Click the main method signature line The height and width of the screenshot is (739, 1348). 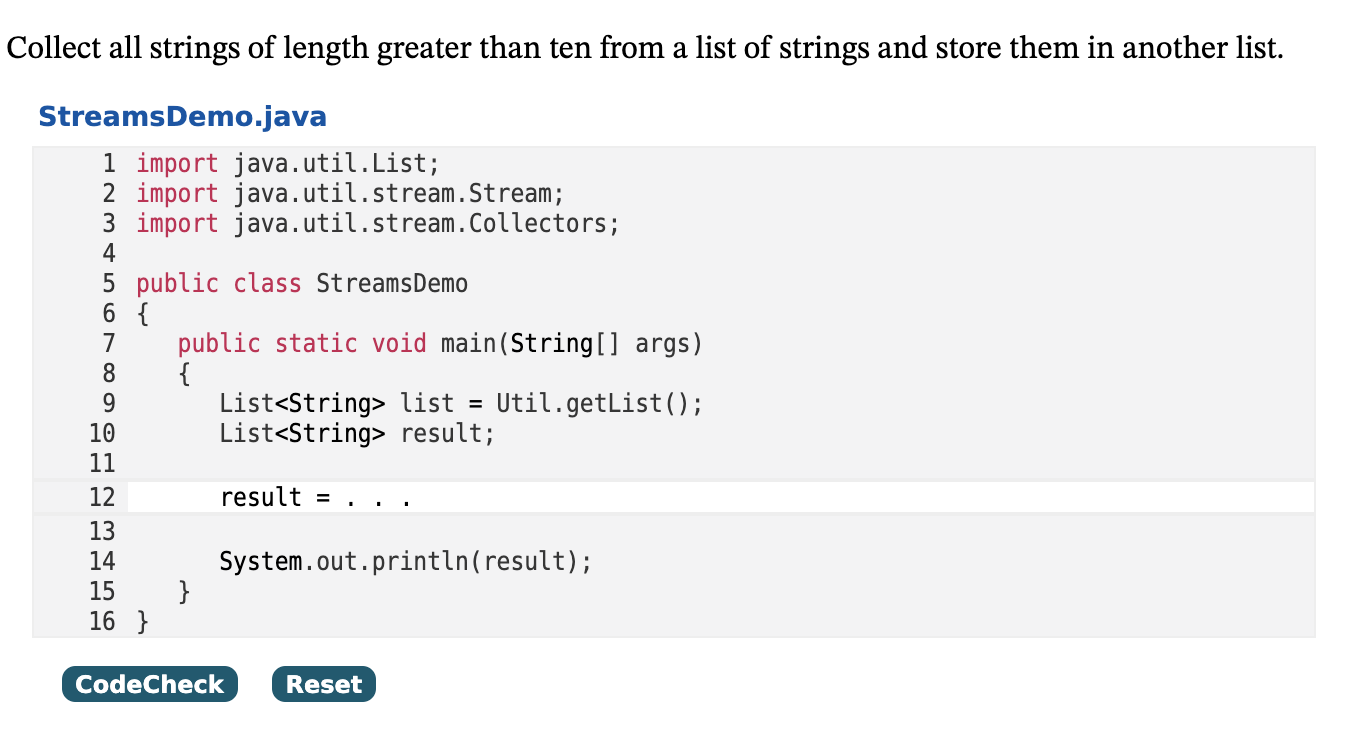click(439, 343)
